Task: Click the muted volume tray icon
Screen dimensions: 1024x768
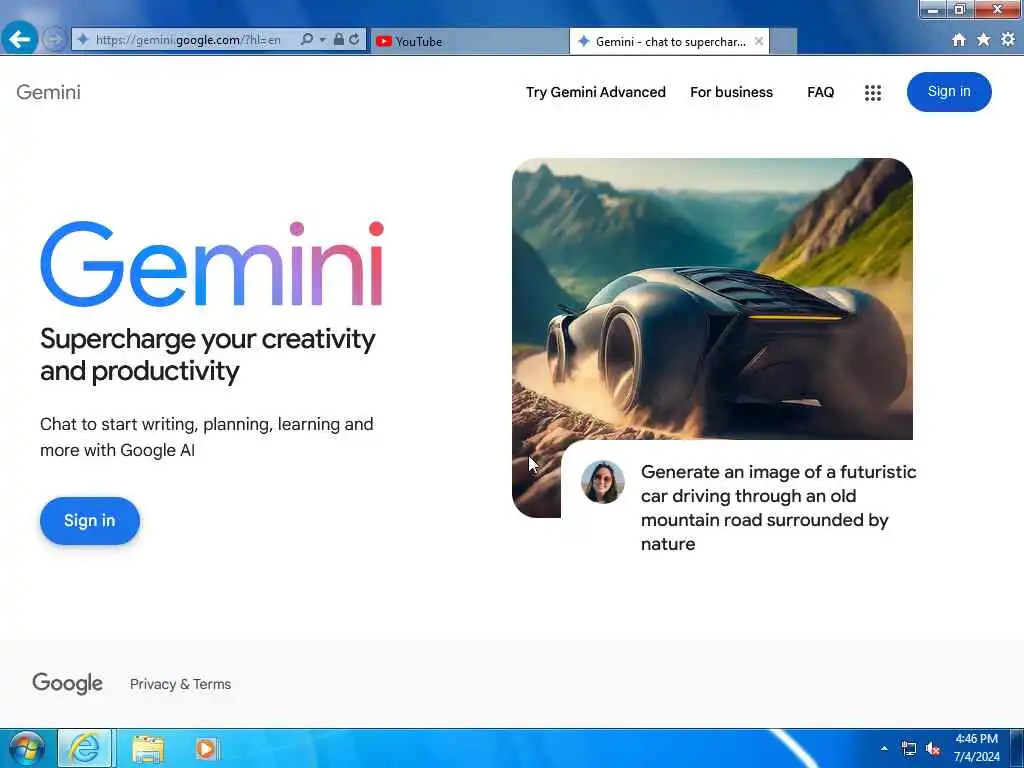Action: (933, 748)
